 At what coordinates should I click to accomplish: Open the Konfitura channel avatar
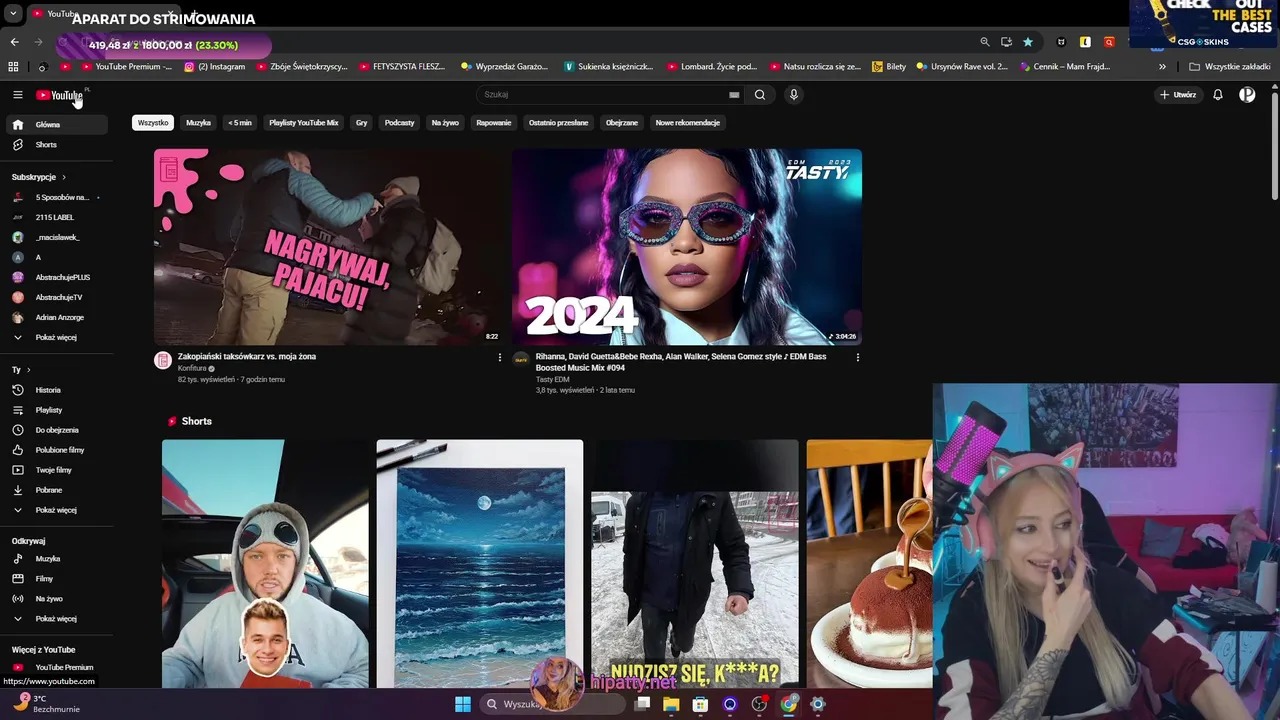[163, 361]
